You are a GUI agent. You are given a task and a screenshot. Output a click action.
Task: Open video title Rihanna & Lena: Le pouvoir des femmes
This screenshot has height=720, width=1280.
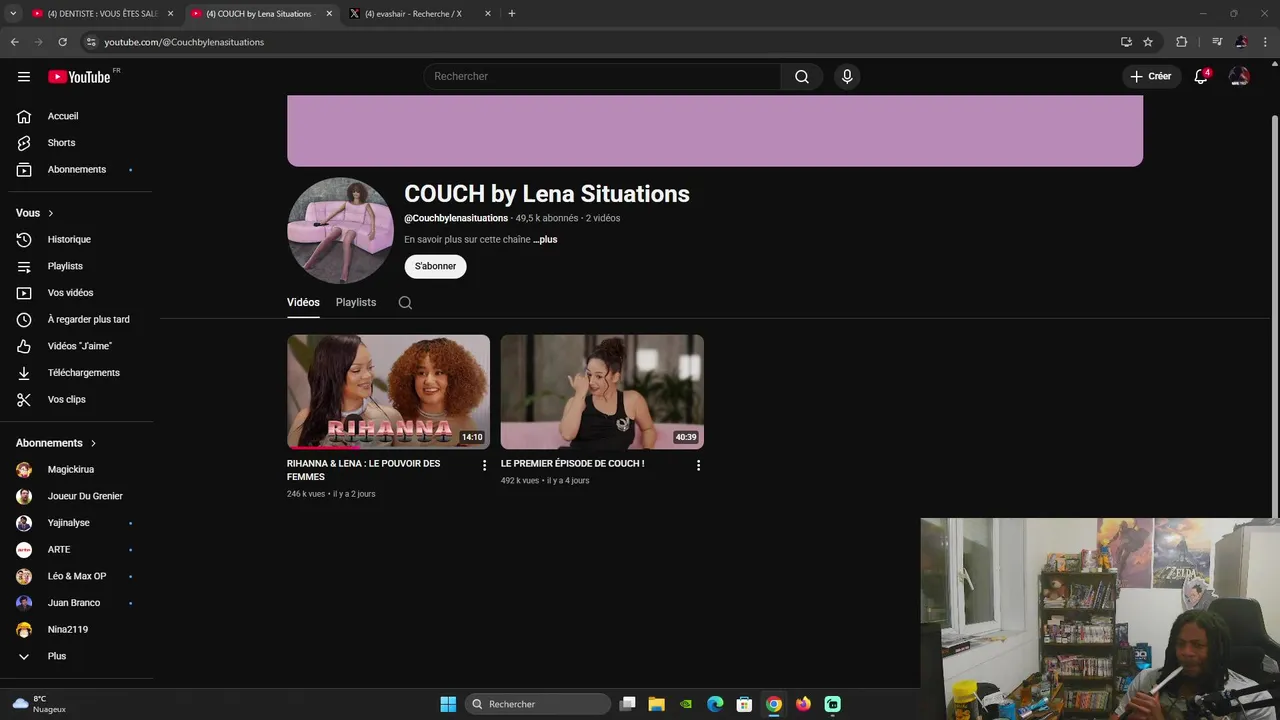(x=363, y=470)
